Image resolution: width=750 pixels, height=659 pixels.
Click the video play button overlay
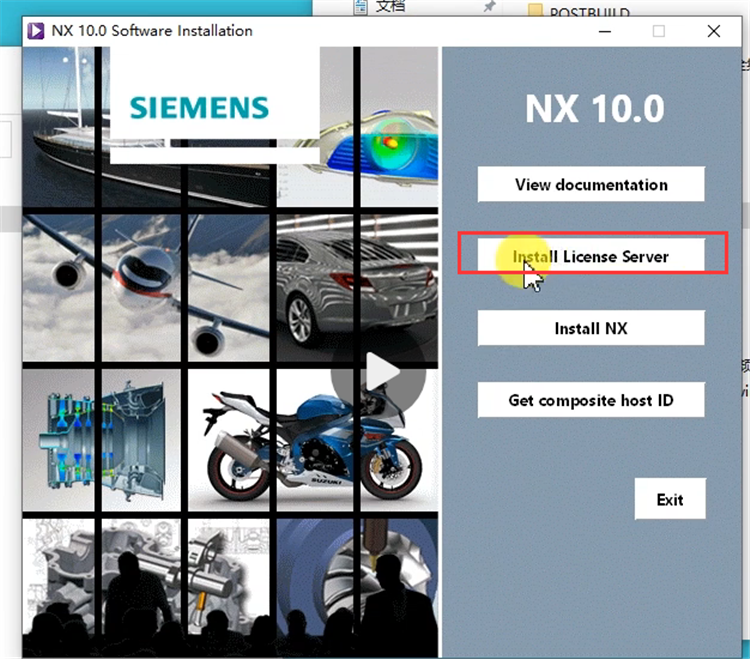(x=378, y=373)
